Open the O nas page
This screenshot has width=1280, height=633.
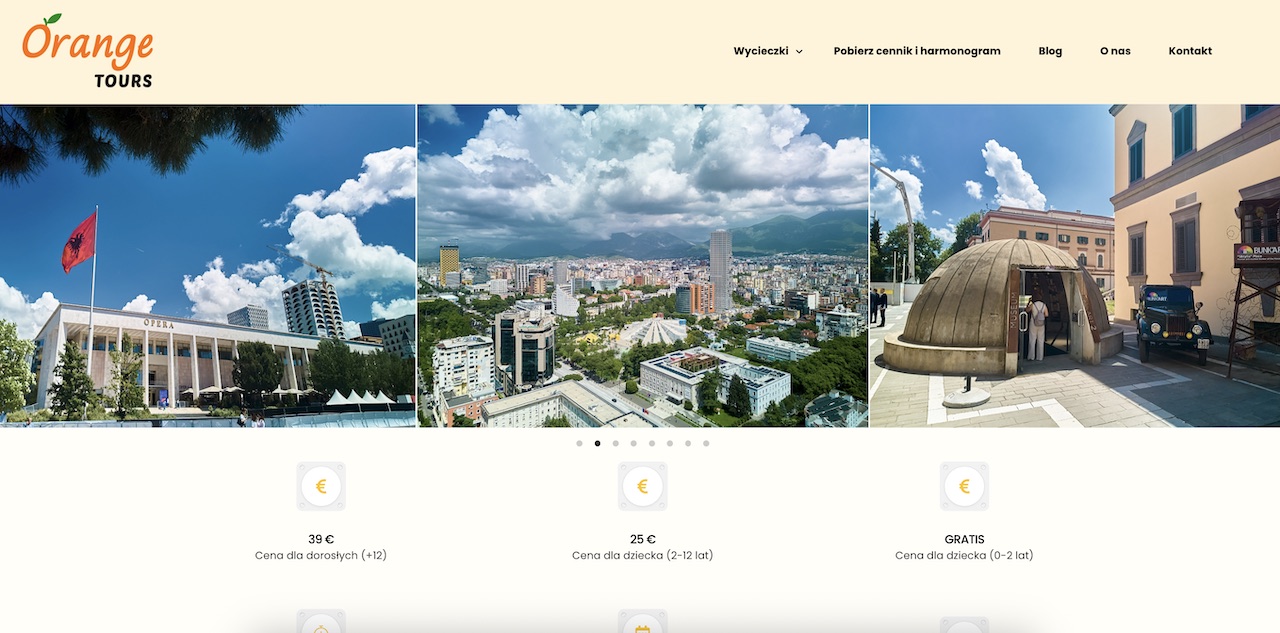(x=1115, y=51)
